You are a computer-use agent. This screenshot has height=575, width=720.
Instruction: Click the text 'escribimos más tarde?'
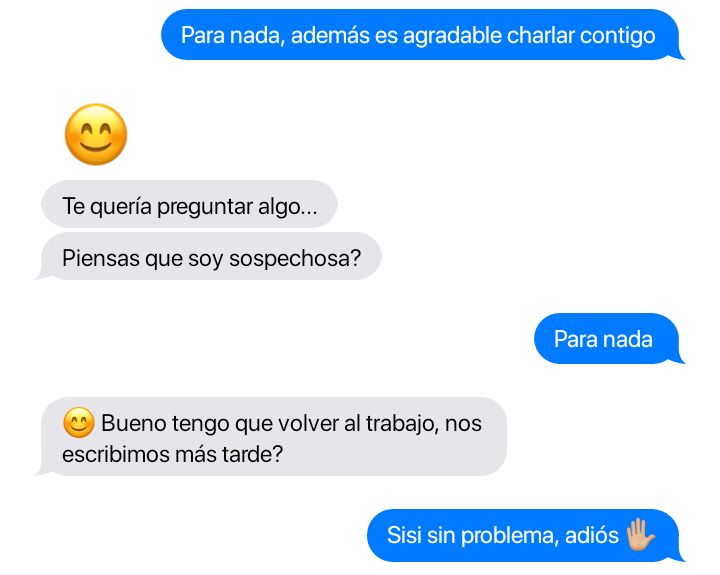click(172, 455)
